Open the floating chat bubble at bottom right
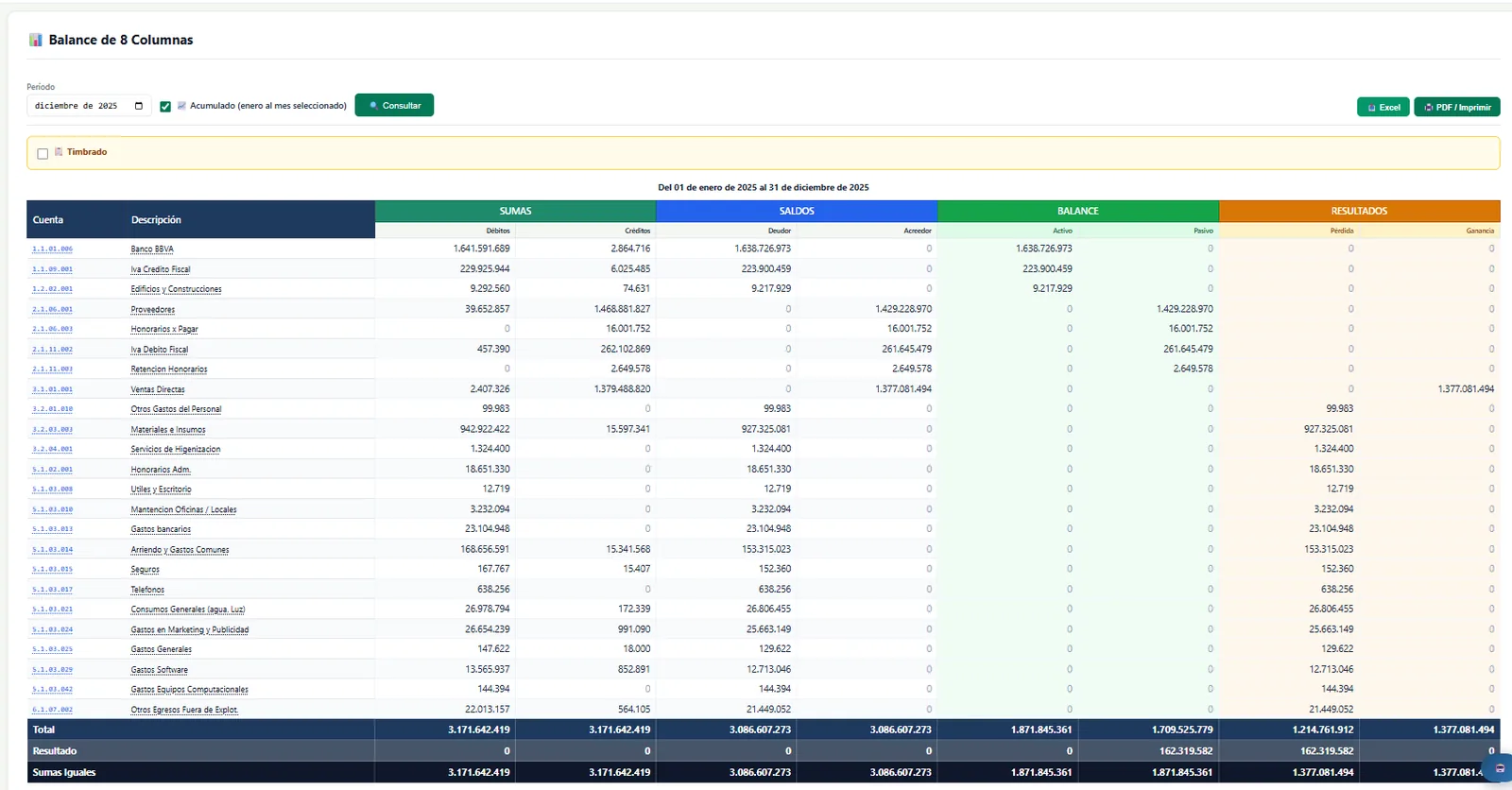This screenshot has height=790, width=1512. [x=1500, y=768]
